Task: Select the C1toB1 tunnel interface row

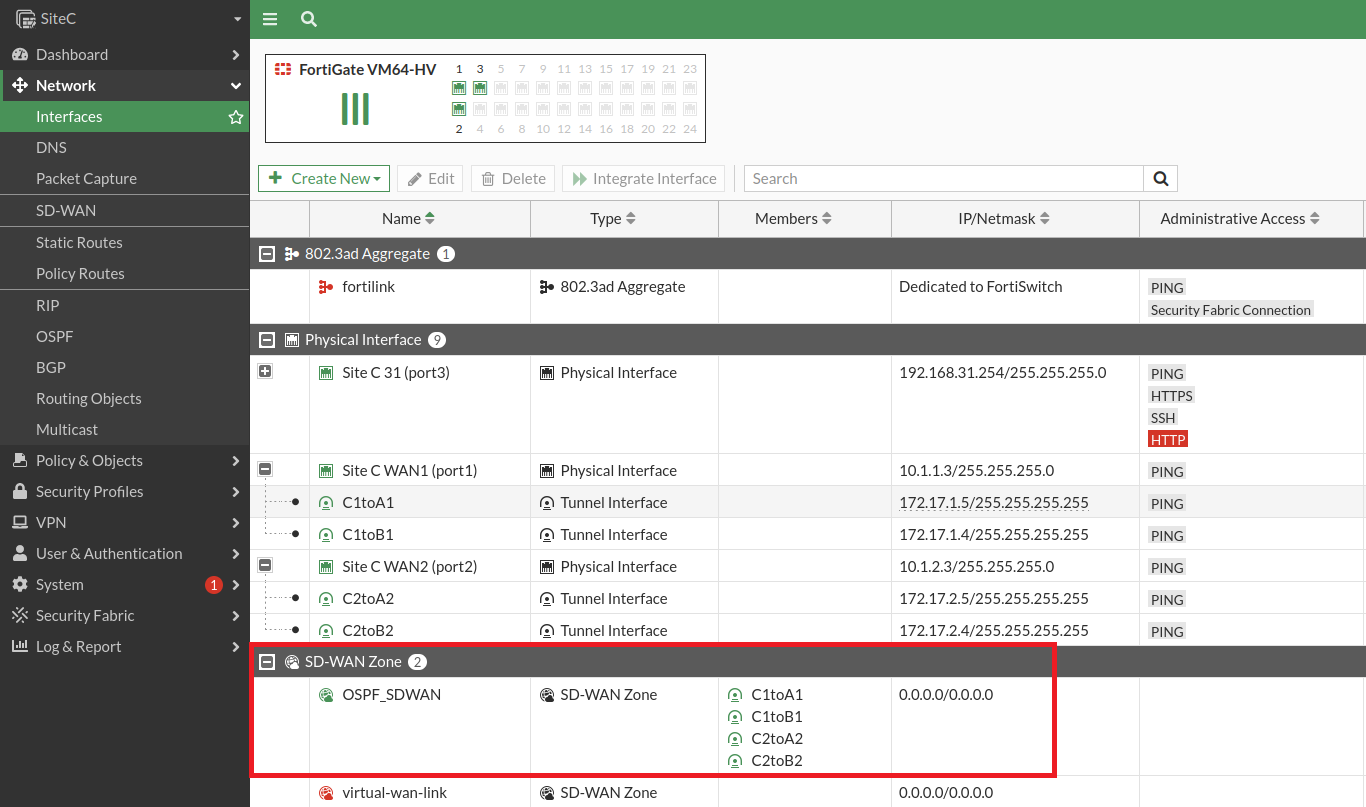Action: (x=807, y=535)
